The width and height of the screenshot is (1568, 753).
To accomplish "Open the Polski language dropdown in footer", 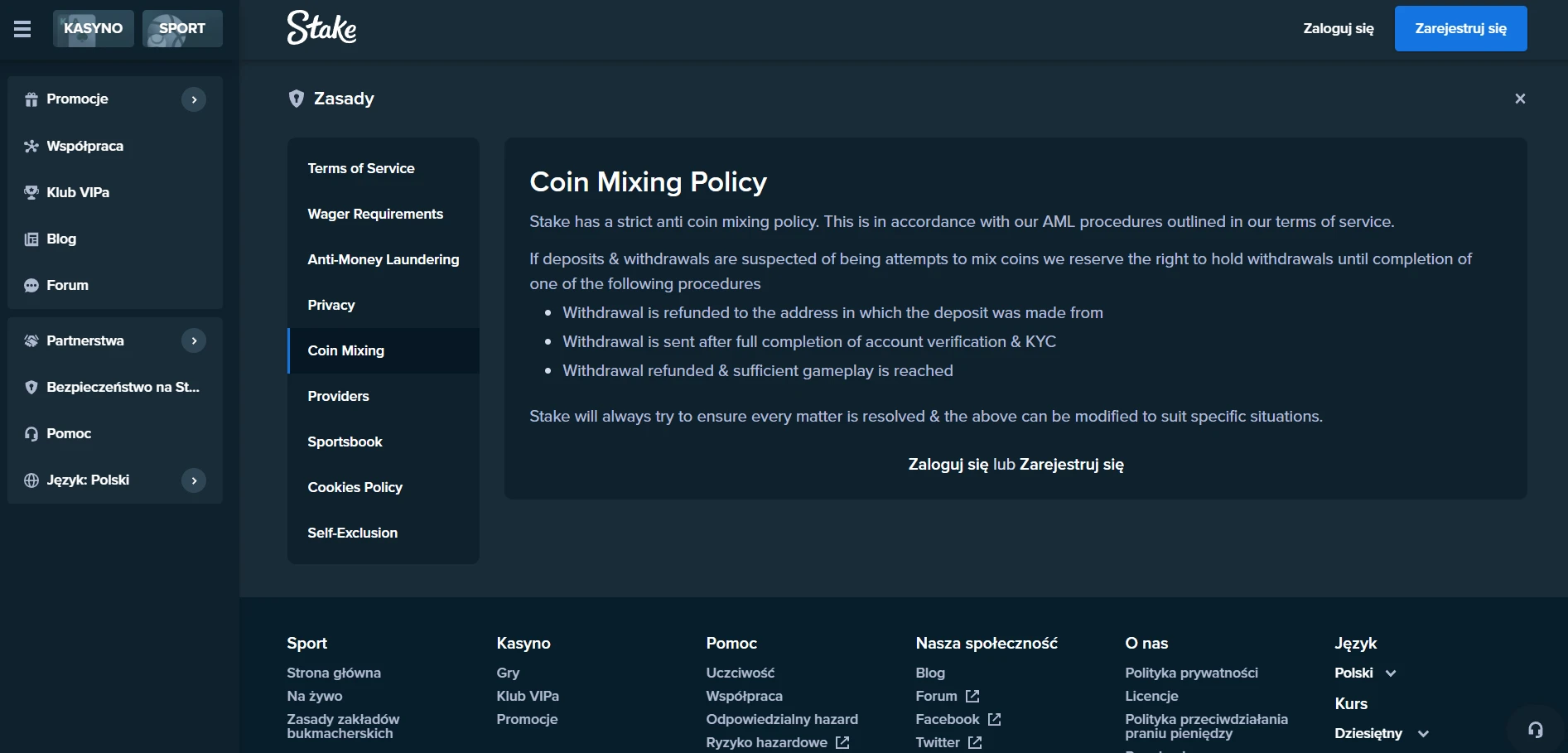I will (1365, 673).
